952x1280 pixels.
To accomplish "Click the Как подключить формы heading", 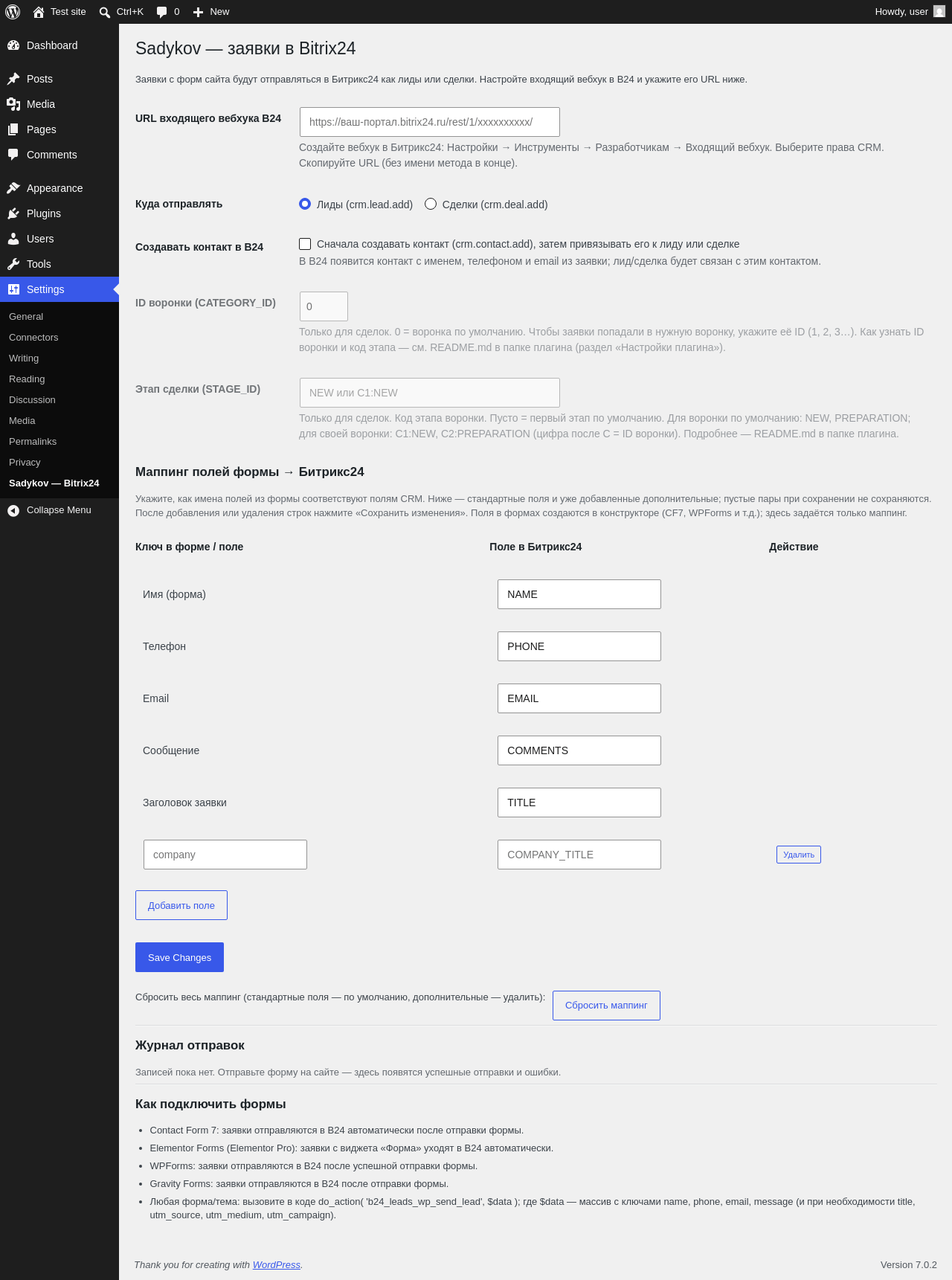I will coord(210,1104).
